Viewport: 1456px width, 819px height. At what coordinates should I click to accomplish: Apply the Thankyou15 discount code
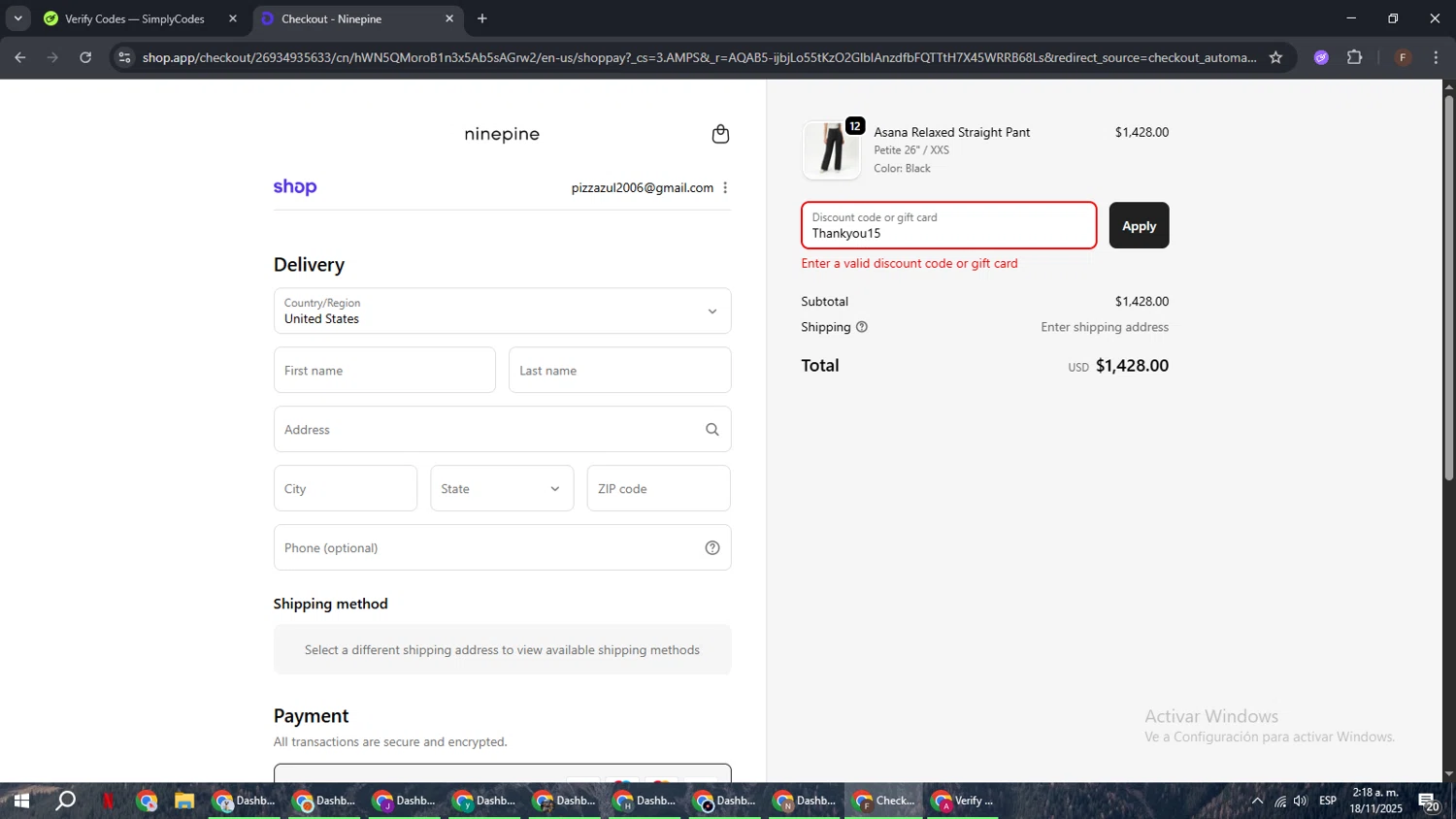(1139, 225)
